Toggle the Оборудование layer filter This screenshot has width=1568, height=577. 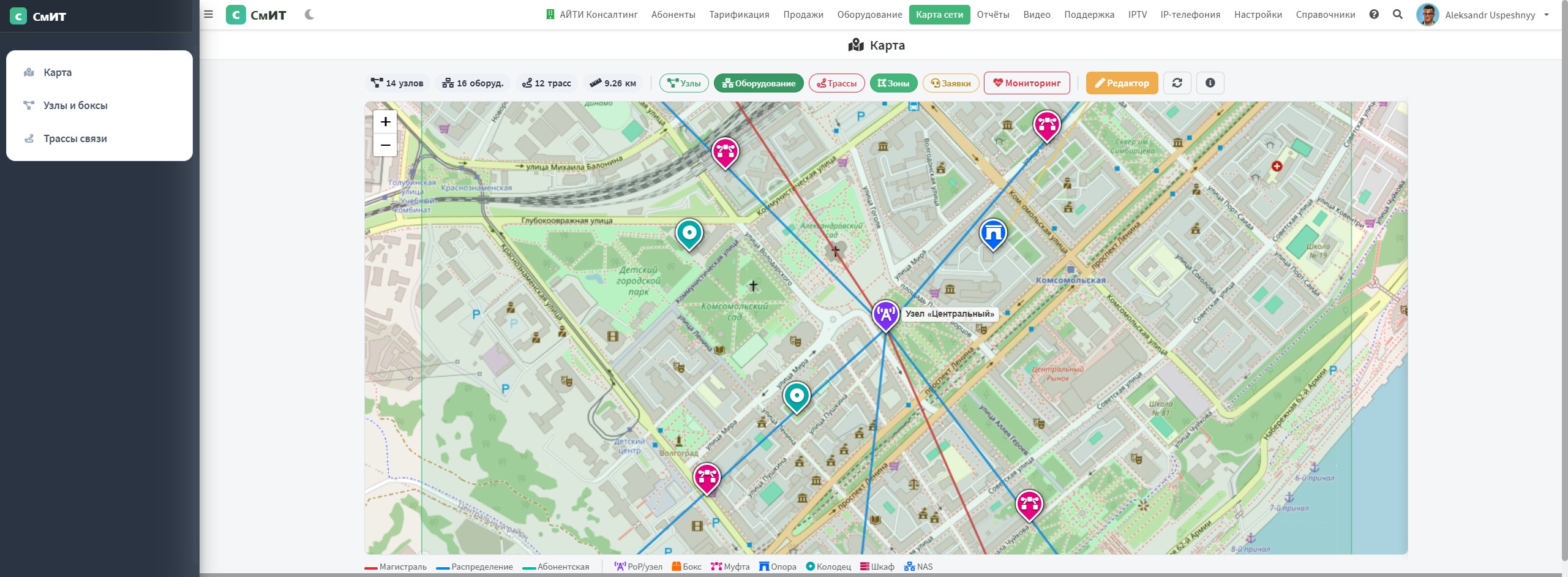(759, 83)
